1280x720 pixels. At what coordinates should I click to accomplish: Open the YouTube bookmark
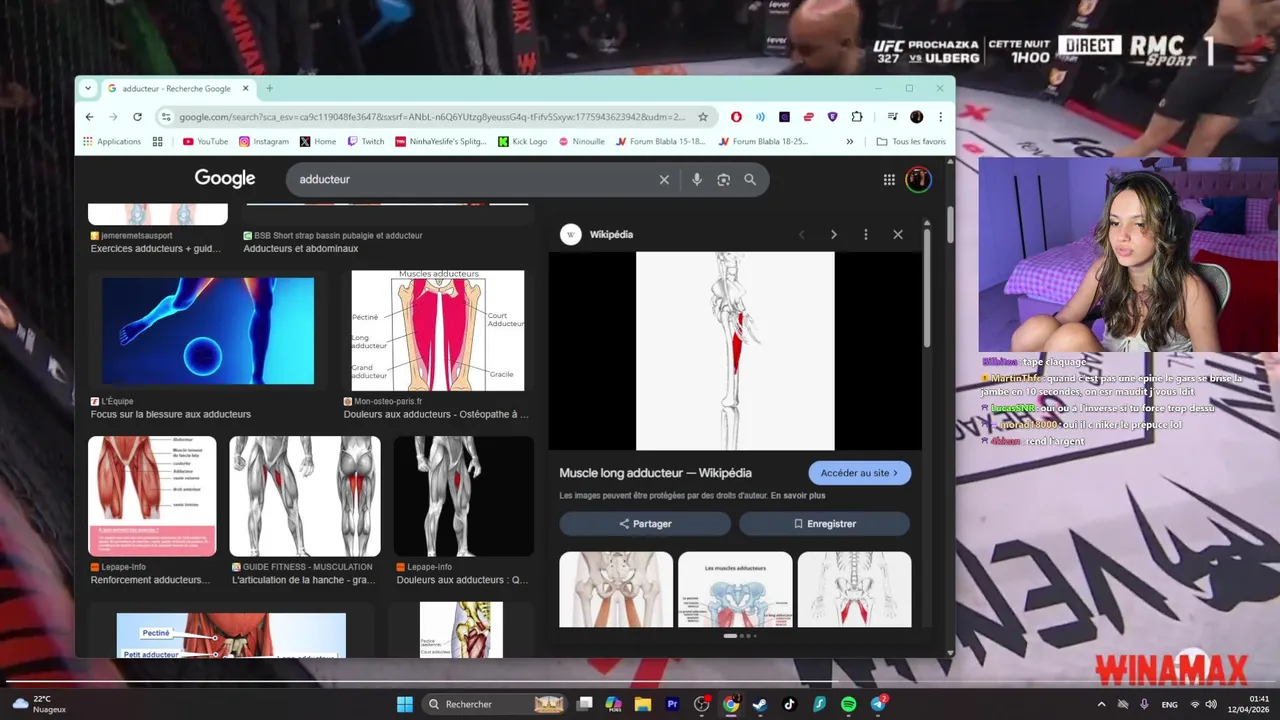[x=205, y=142]
